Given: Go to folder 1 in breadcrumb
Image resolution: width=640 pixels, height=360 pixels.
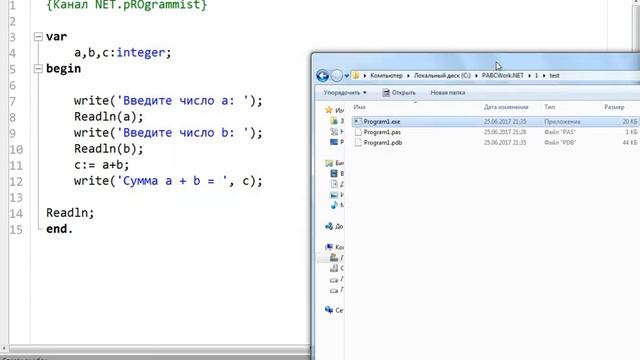Looking at the screenshot, I should click(536, 76).
